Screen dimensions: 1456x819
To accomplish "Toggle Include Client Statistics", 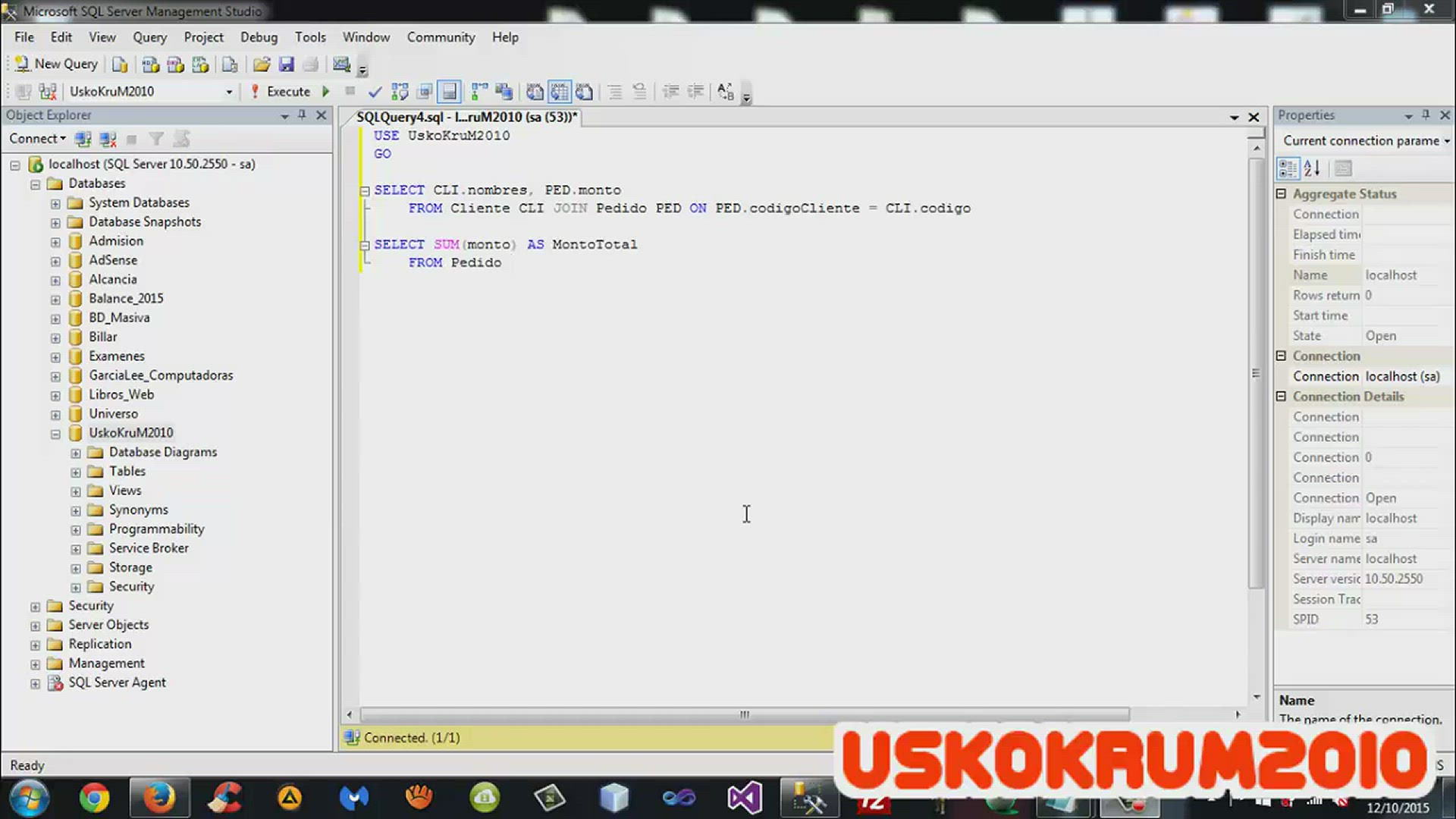I will 504,92.
